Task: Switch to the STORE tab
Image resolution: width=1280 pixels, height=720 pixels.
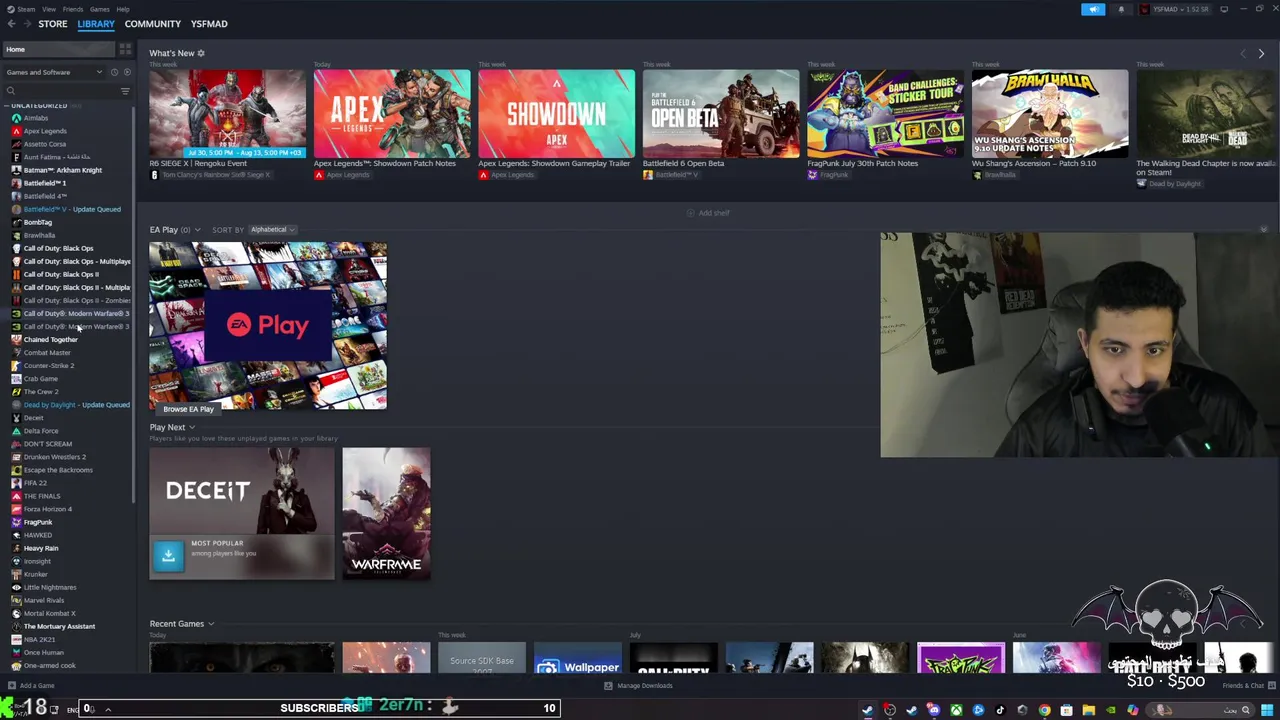Action: [53, 24]
